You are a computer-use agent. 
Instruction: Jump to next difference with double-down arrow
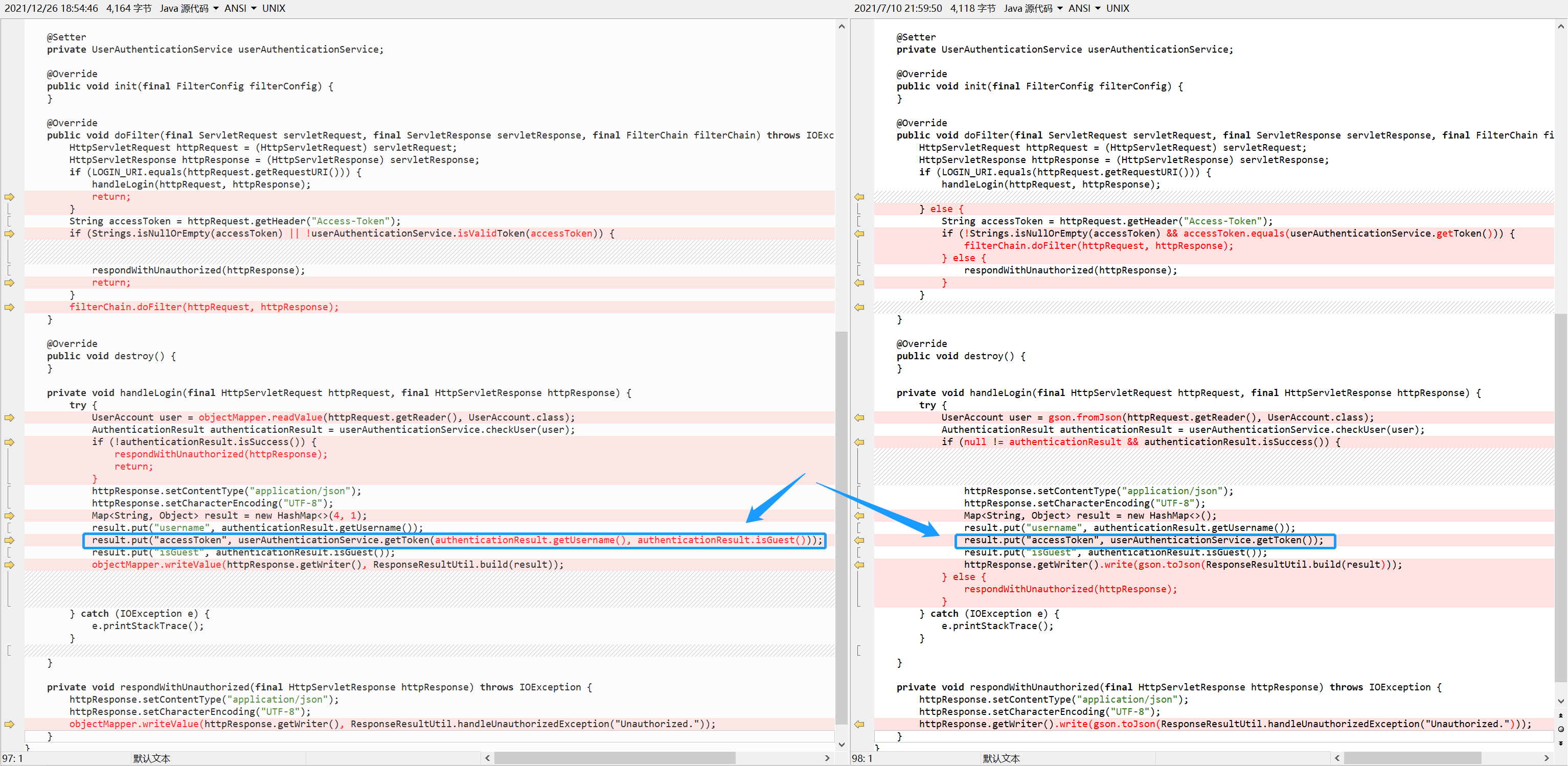pos(1561,743)
